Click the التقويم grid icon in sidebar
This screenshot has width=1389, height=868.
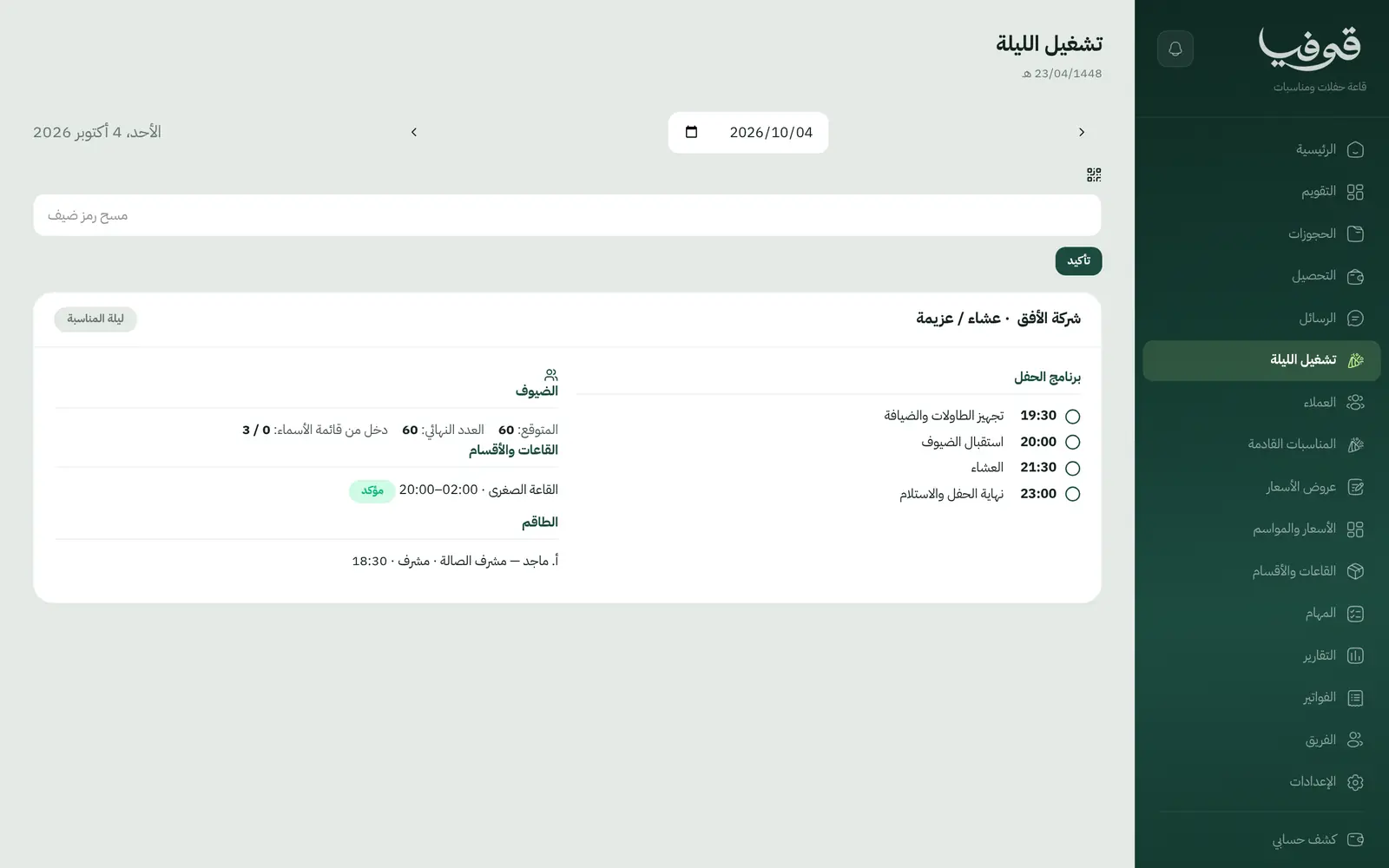click(x=1355, y=192)
